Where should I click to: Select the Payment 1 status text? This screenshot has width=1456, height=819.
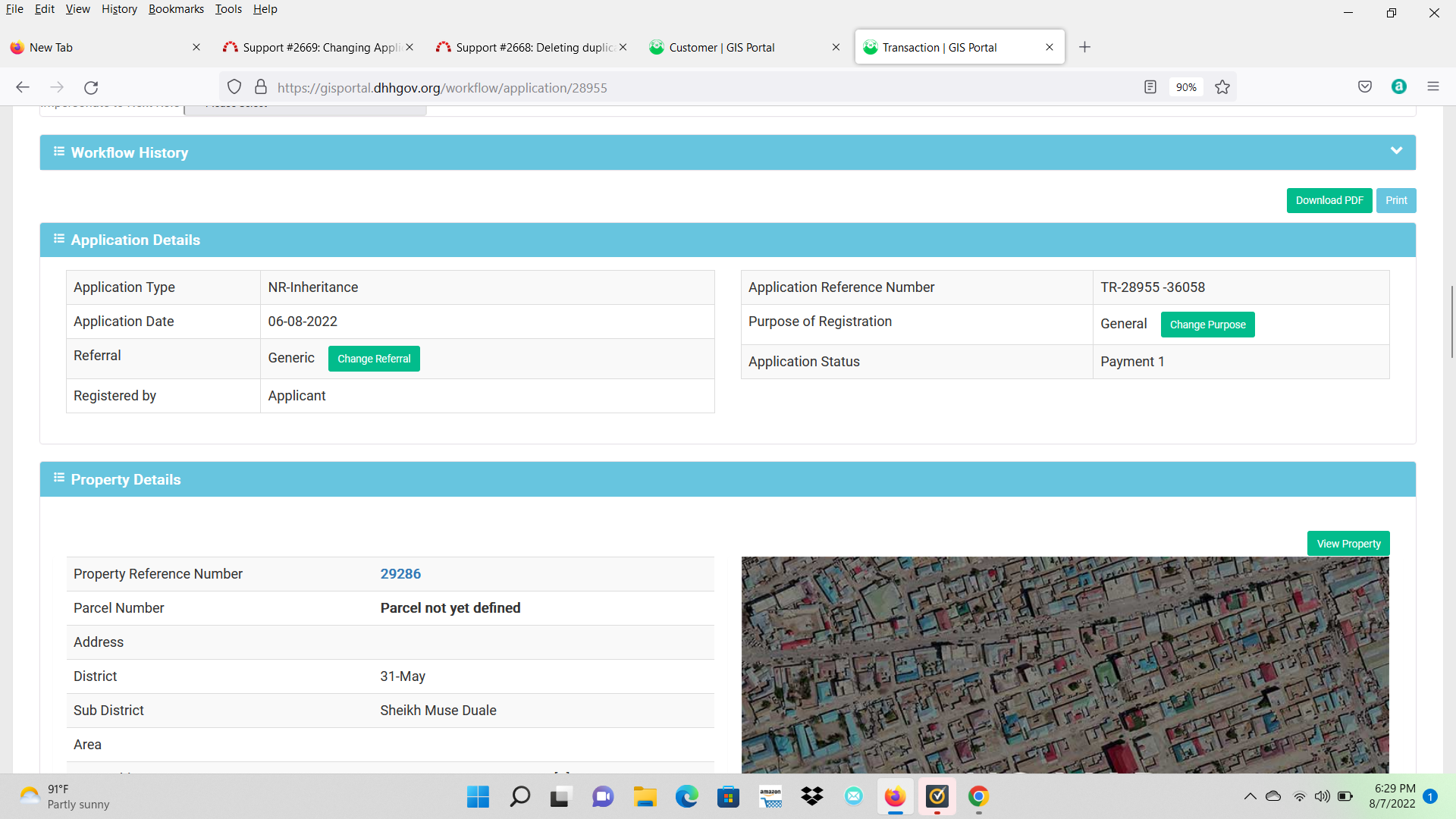coord(1132,362)
